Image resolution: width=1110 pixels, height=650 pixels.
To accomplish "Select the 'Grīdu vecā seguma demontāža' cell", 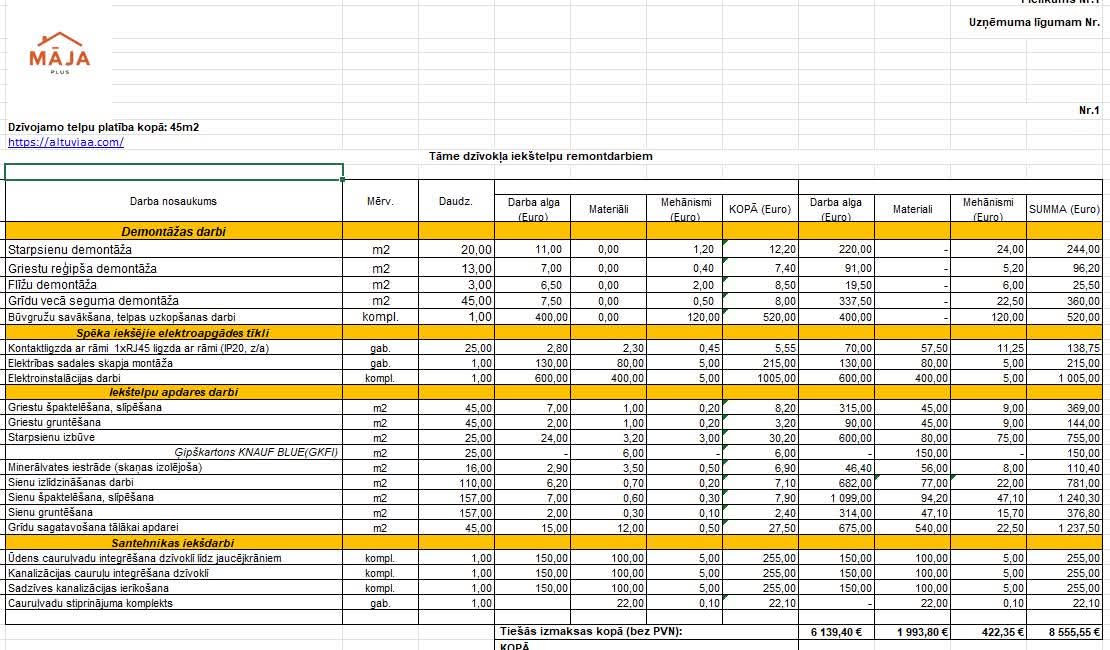I will pyautogui.click(x=173, y=301).
